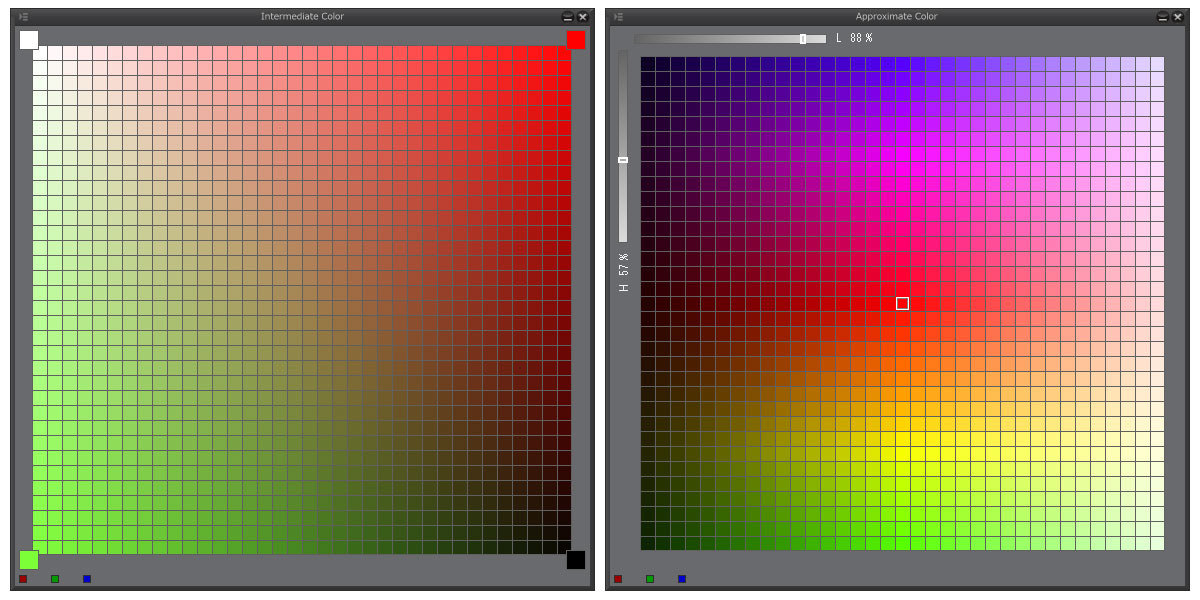Click the green indicator in Approximate Color
This screenshot has height=600, width=1200.
(x=650, y=579)
